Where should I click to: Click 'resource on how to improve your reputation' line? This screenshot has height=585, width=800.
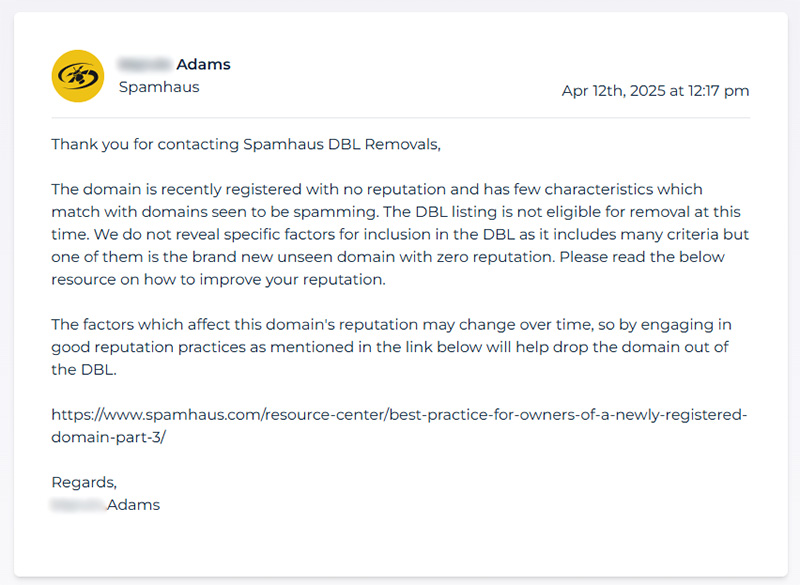coord(218,279)
